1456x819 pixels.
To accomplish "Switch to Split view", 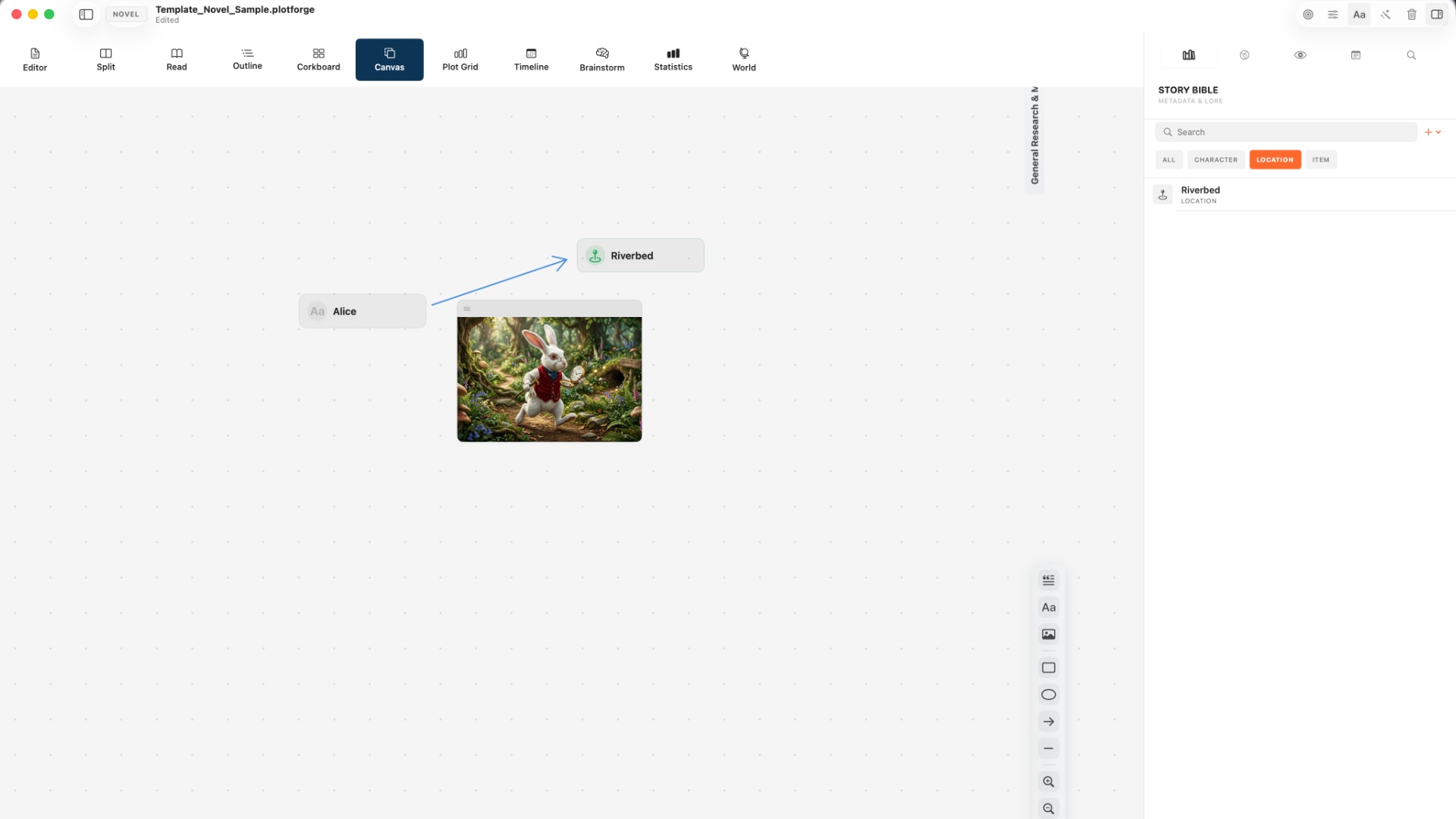I will coord(105,59).
